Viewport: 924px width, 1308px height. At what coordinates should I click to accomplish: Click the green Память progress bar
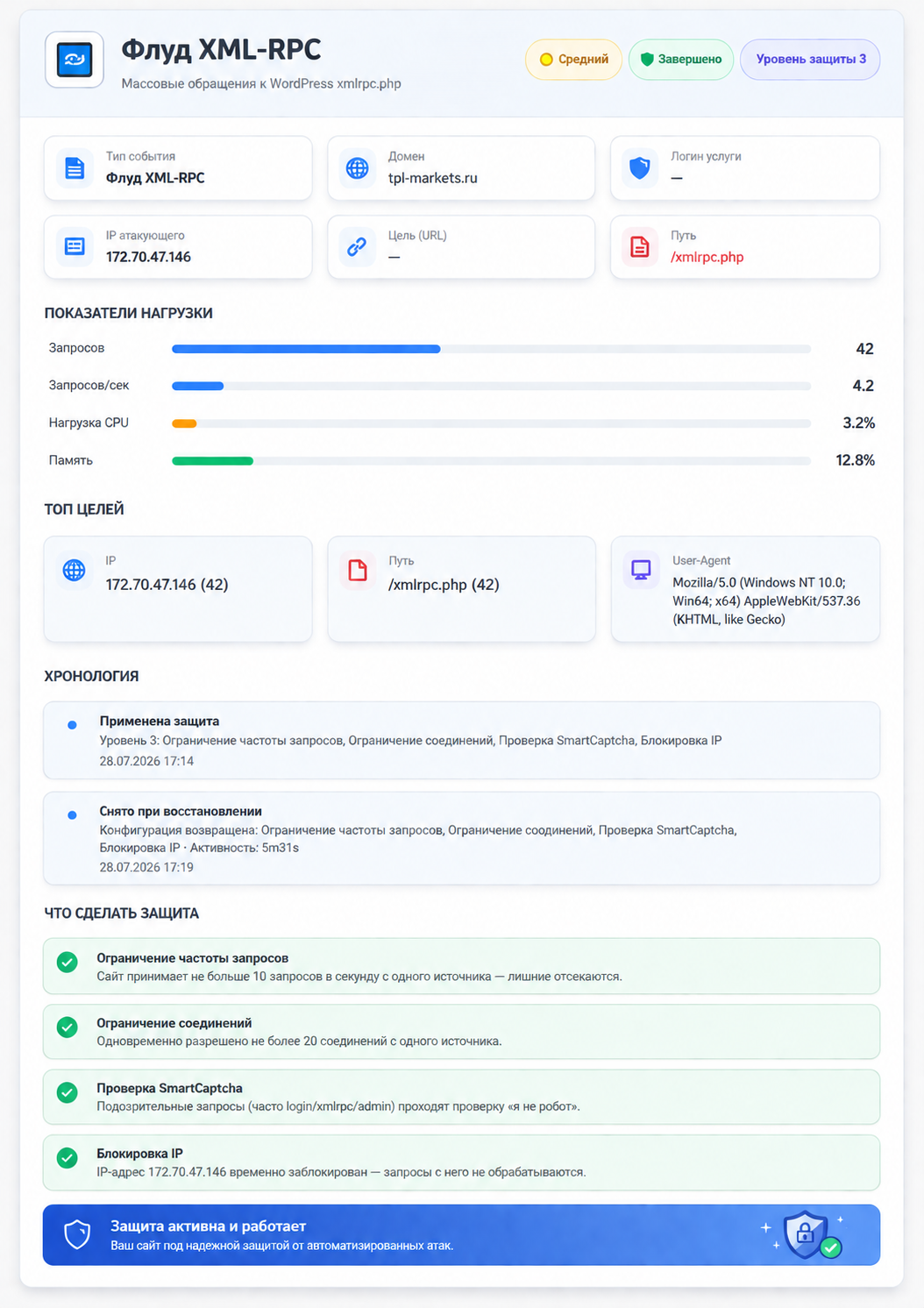[x=212, y=461]
